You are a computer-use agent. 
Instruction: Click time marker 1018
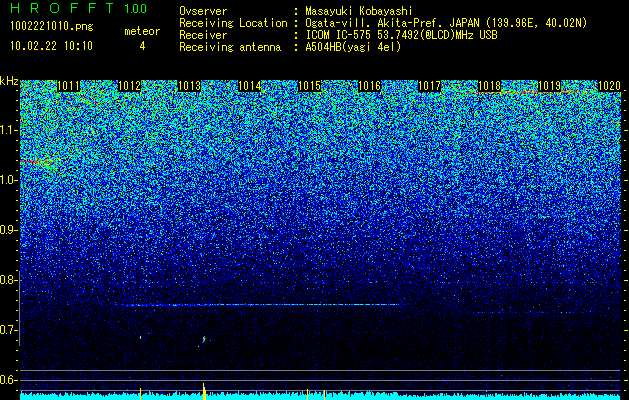pos(489,86)
